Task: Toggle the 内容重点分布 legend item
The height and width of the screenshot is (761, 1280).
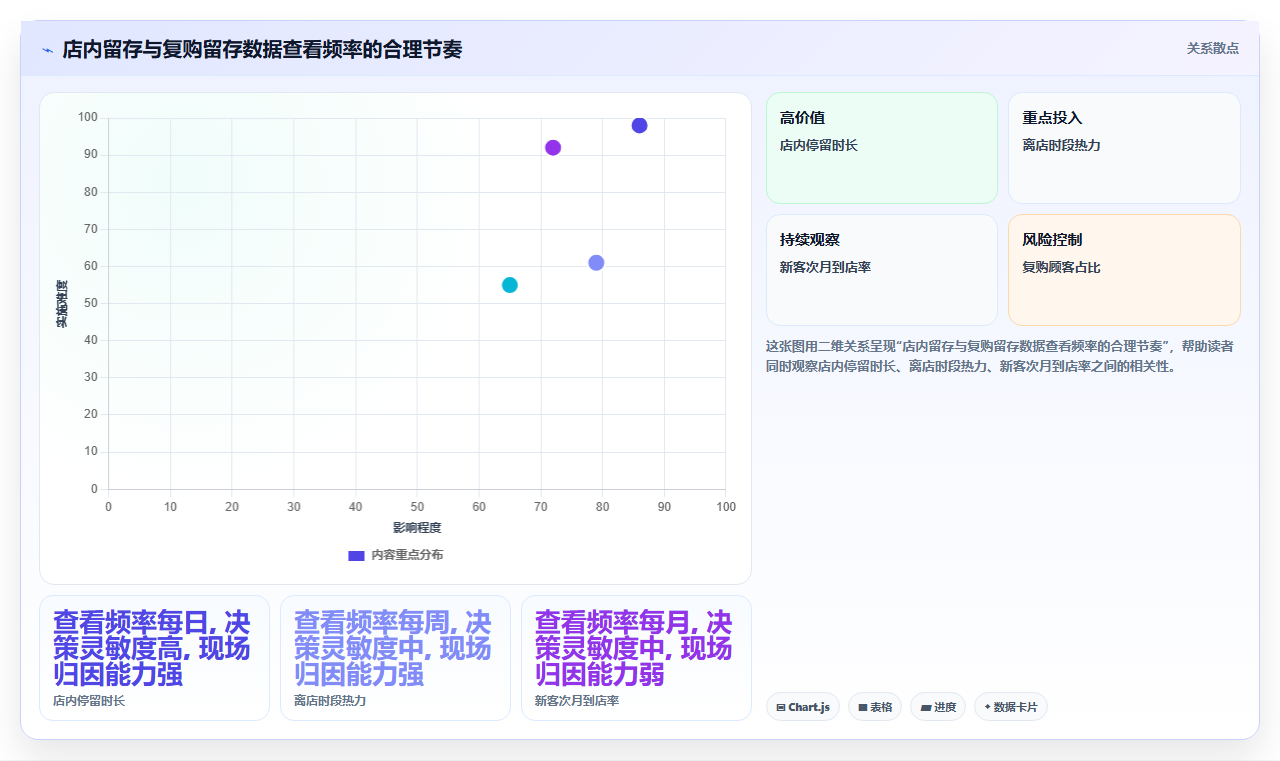Action: pos(395,555)
